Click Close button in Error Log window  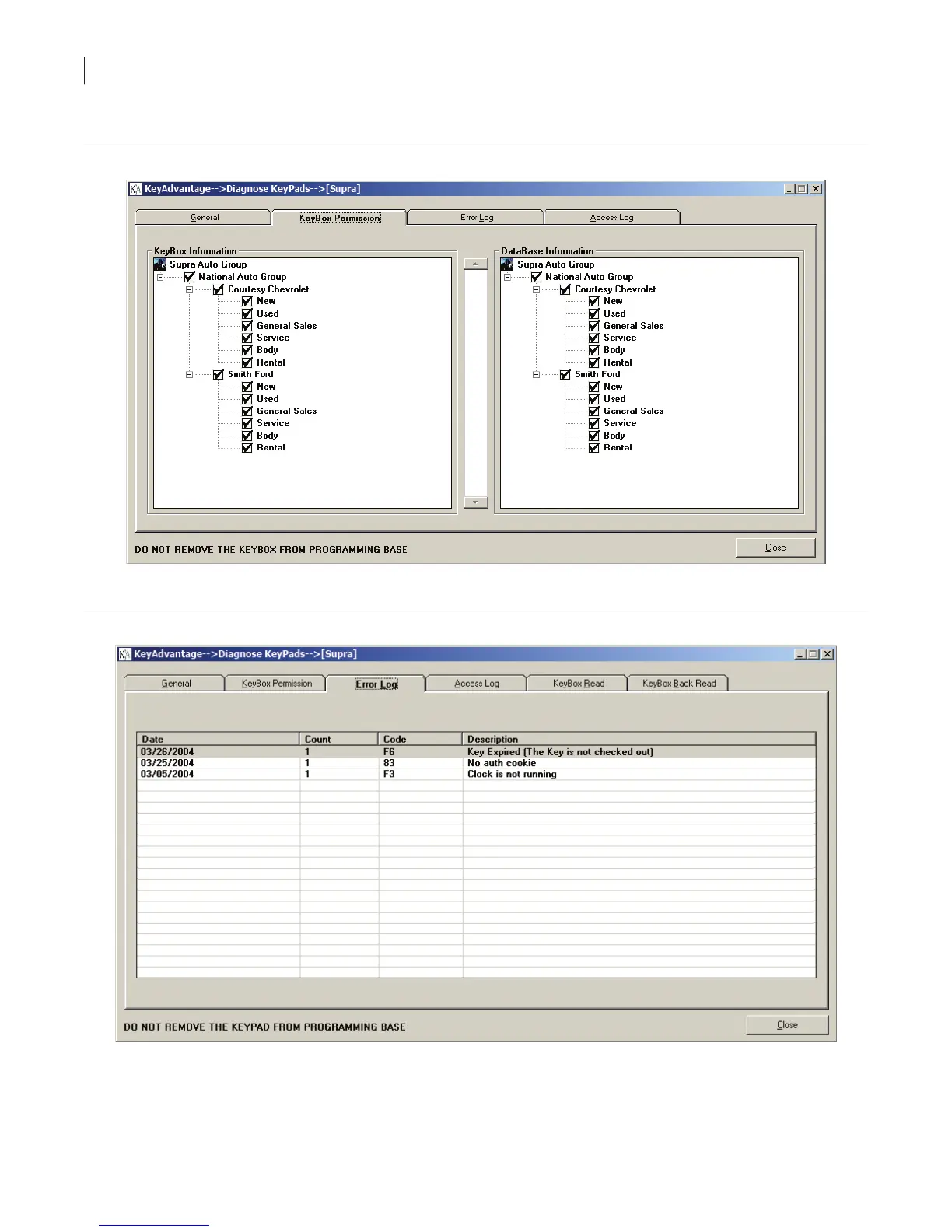pos(787,1025)
